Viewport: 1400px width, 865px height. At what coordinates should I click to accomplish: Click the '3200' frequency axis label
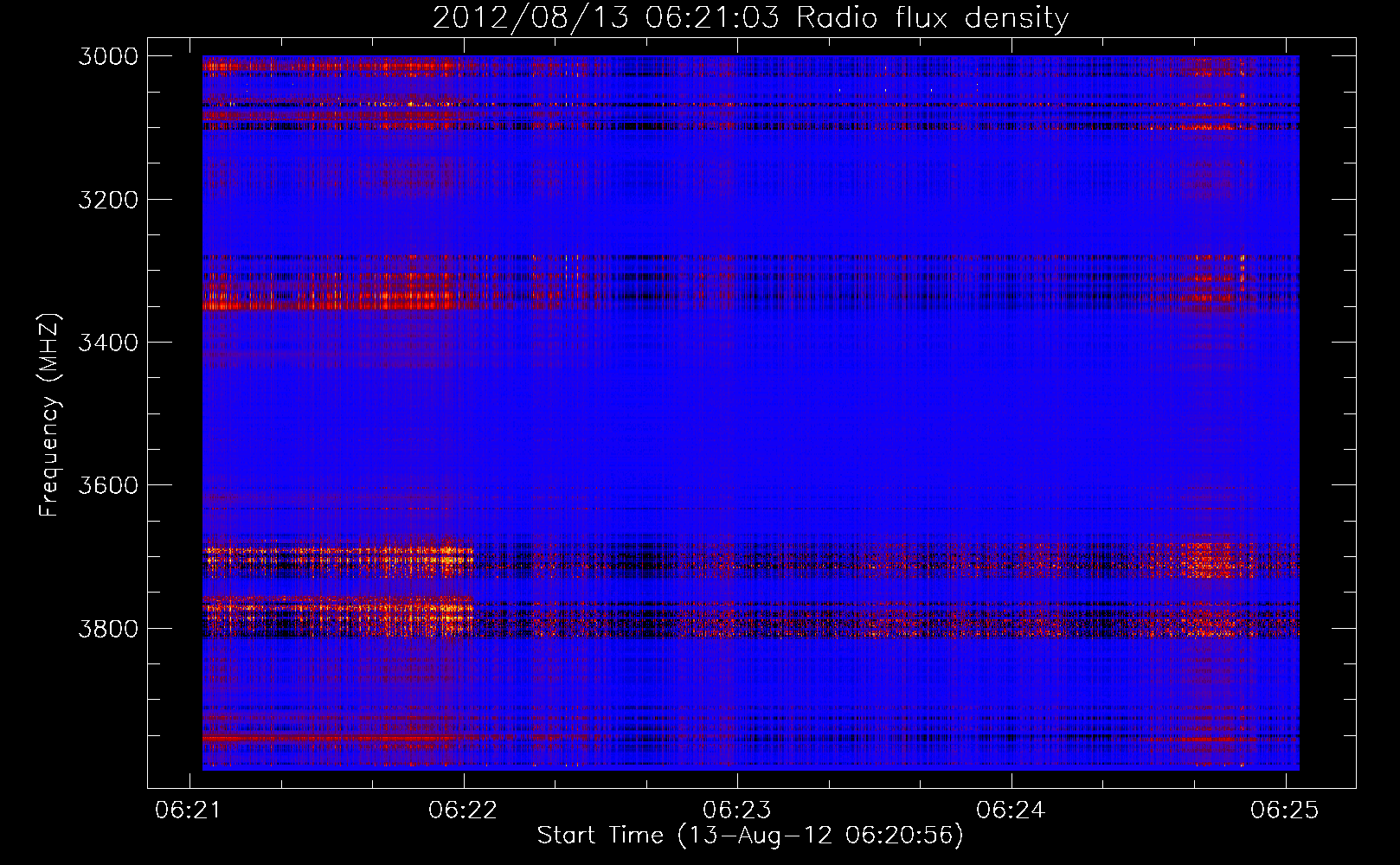[108, 200]
